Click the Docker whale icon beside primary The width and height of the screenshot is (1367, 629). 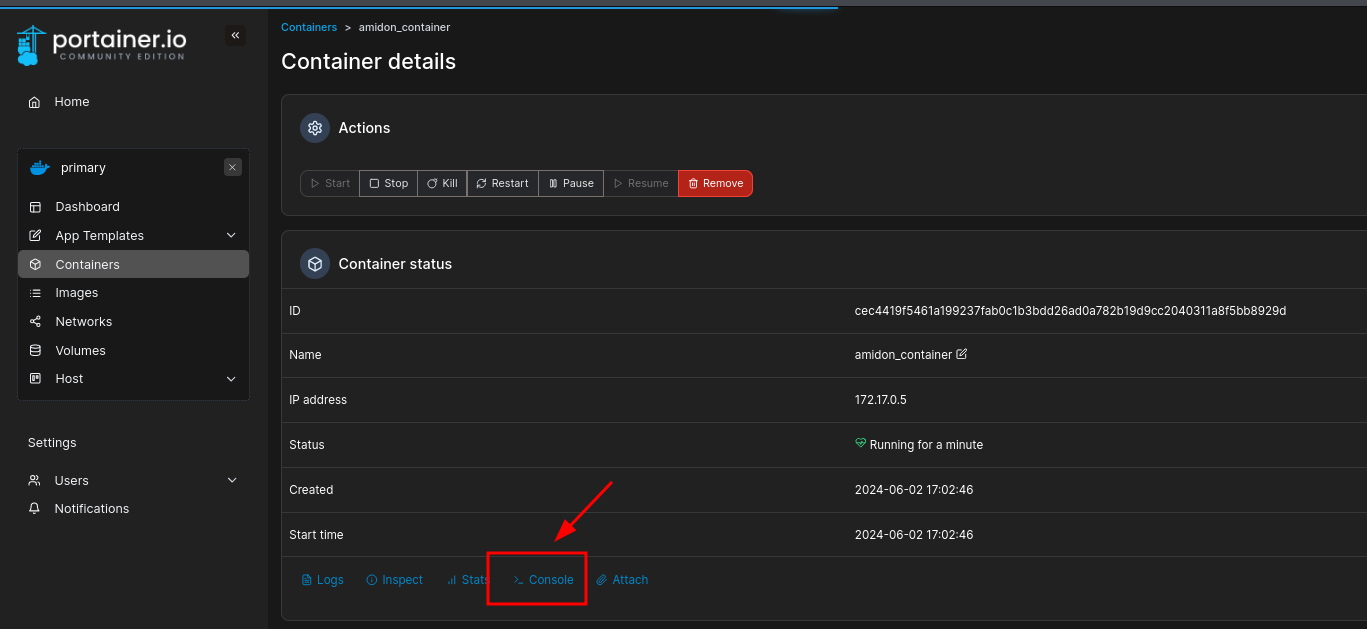[x=40, y=168]
